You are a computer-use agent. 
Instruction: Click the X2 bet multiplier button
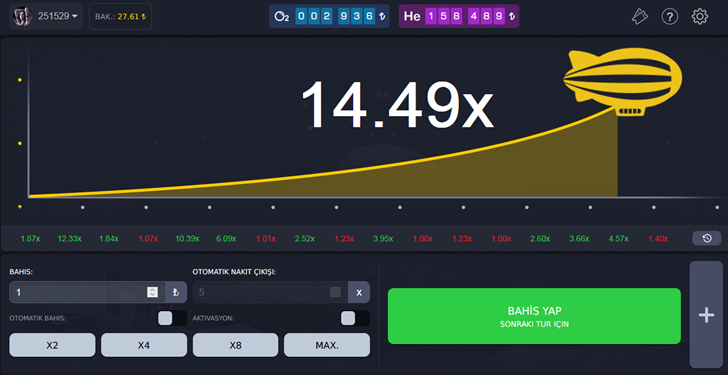52,345
